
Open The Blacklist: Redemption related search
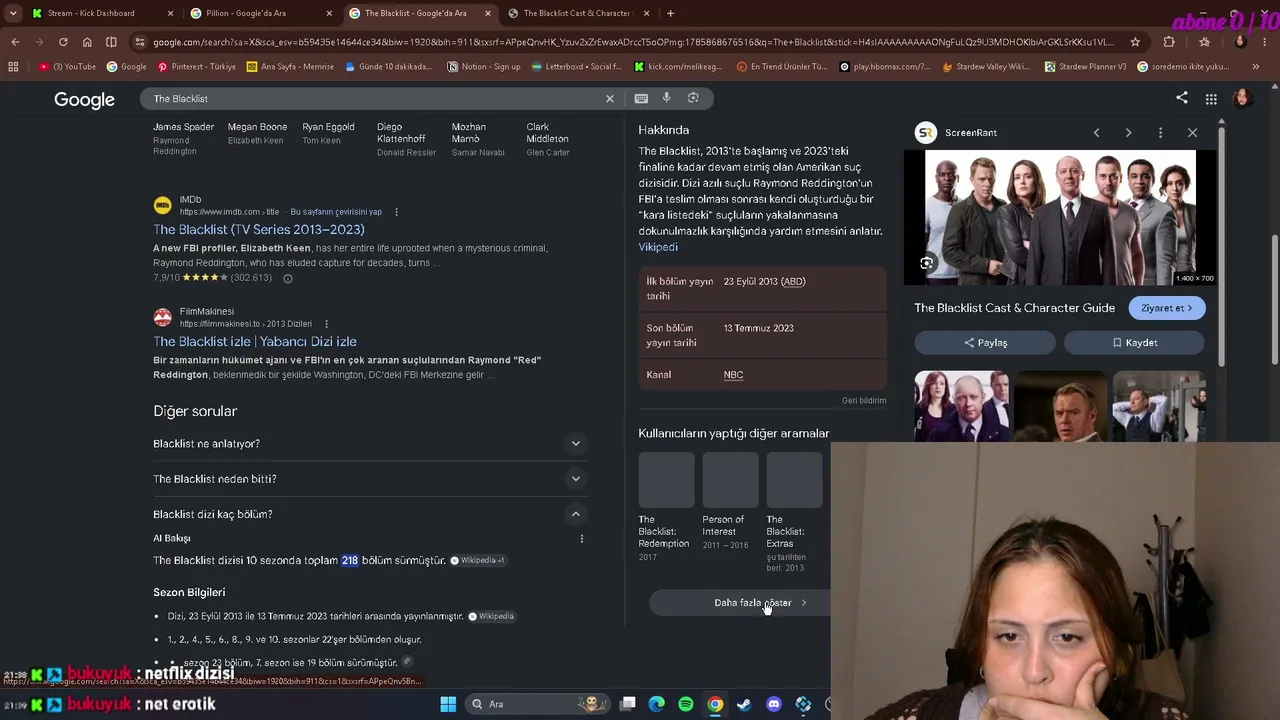(x=666, y=507)
